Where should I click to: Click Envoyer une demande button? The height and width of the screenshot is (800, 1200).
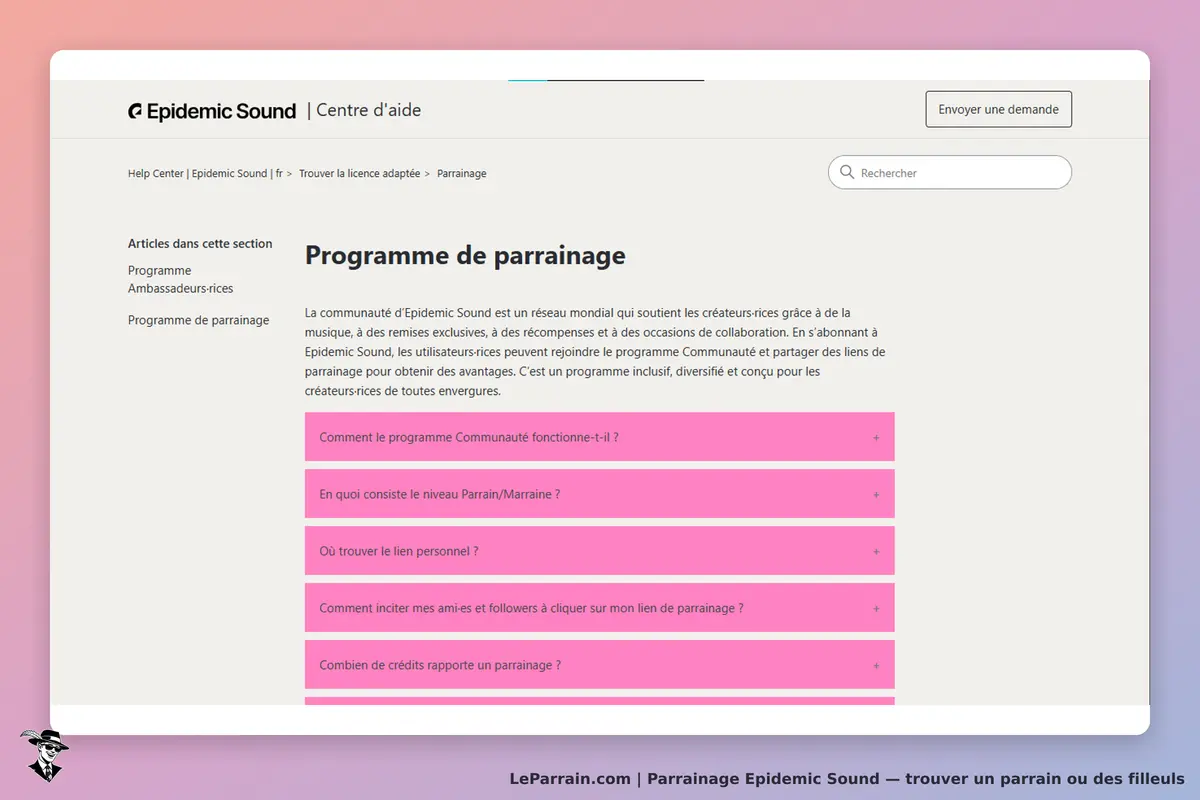(x=998, y=109)
